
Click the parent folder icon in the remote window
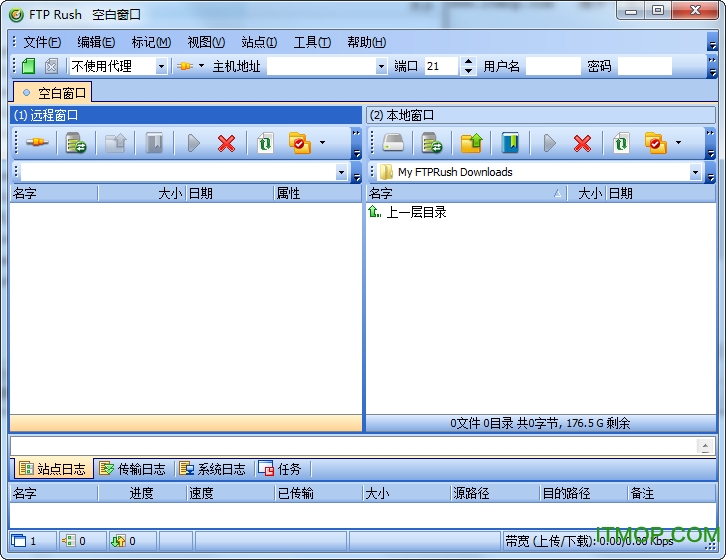pyautogui.click(x=115, y=143)
